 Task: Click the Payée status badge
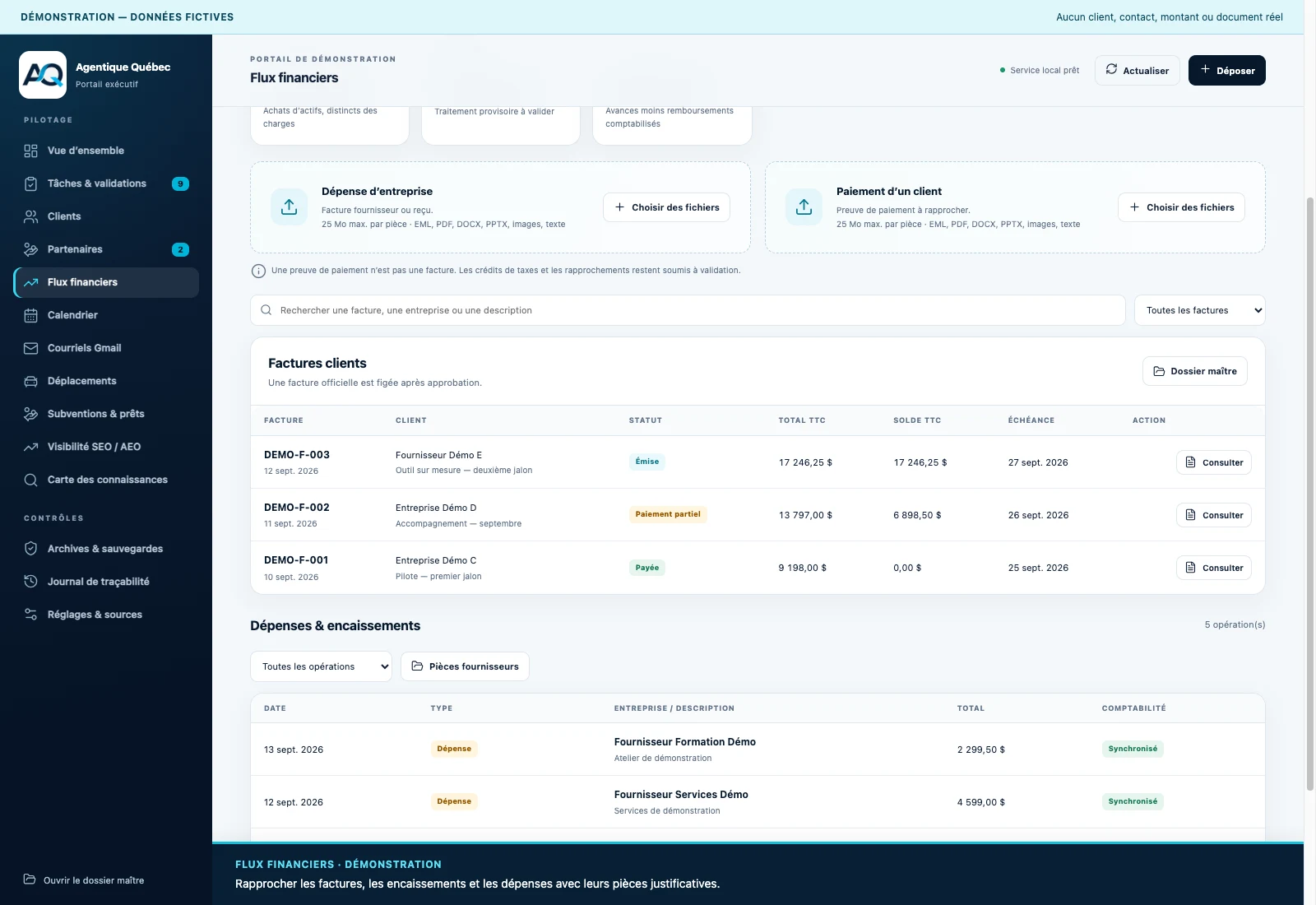click(x=647, y=568)
